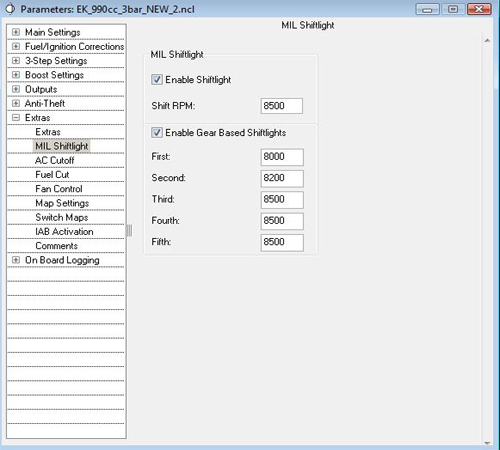Expand the Boost Settings node

[16, 75]
